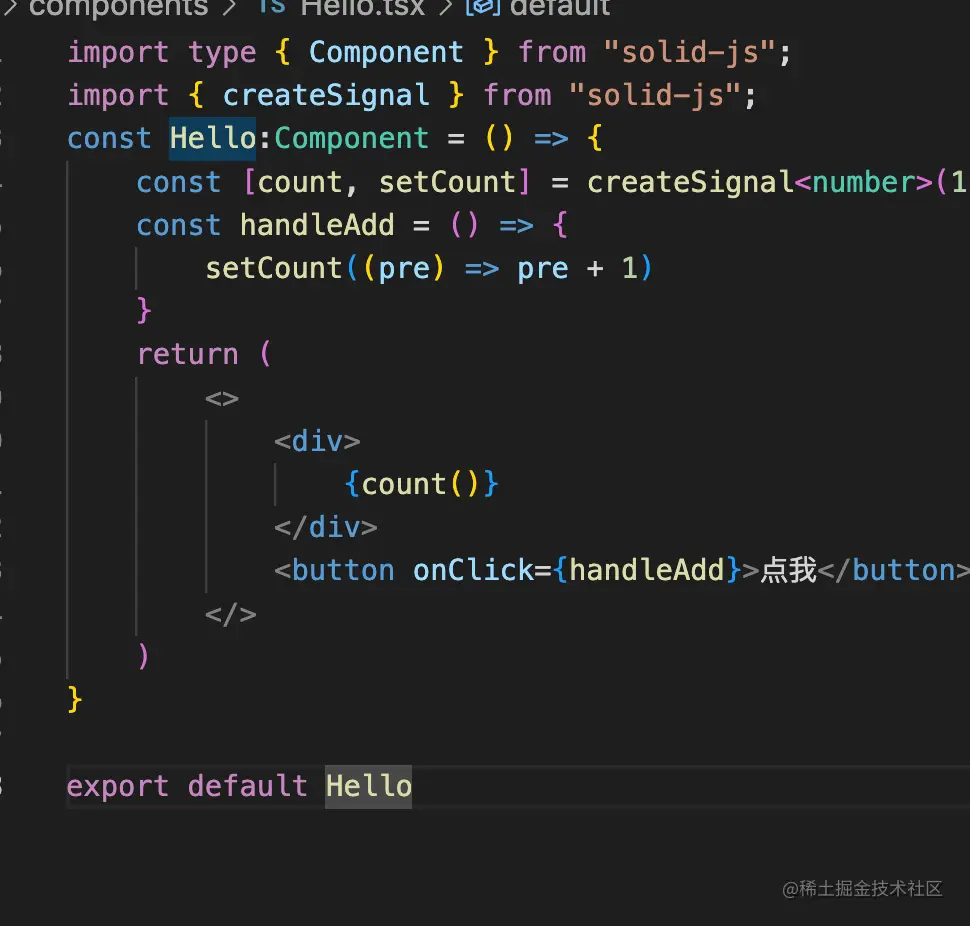Click the onClick attribute on button

coord(473,570)
